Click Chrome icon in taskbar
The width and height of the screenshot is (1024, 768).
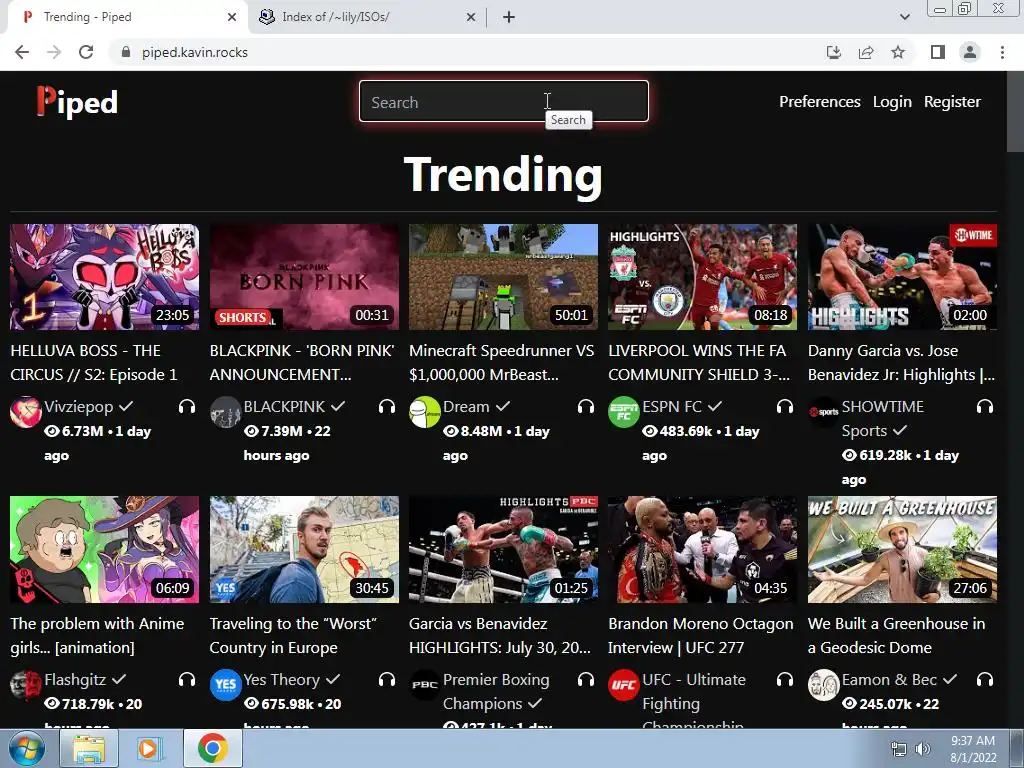click(x=212, y=748)
